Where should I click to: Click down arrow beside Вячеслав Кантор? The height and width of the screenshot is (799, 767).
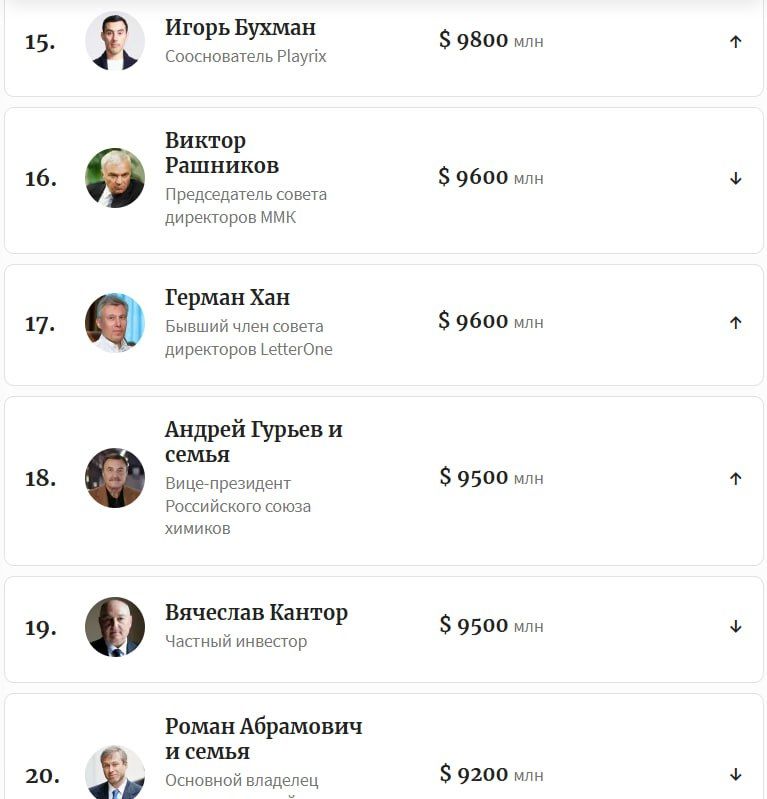tap(735, 627)
